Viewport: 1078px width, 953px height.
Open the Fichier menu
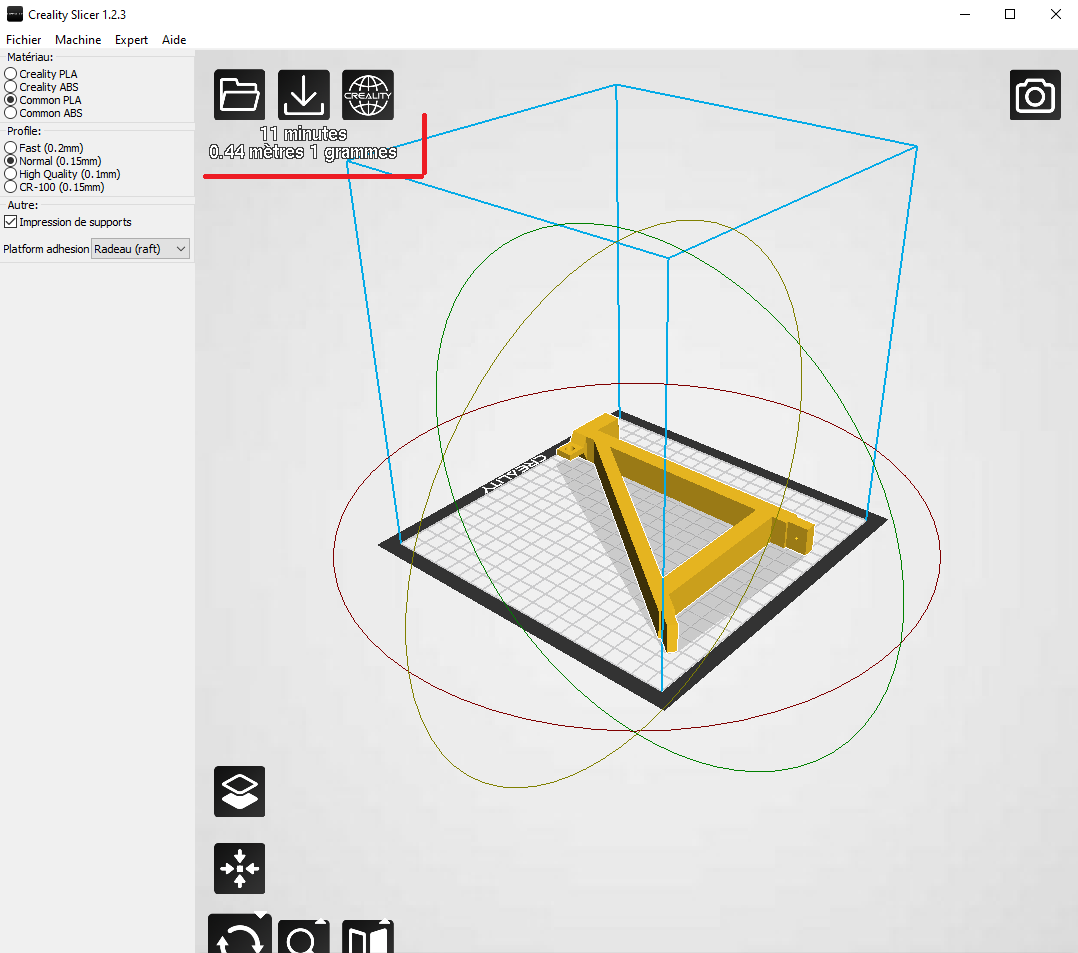(23, 40)
